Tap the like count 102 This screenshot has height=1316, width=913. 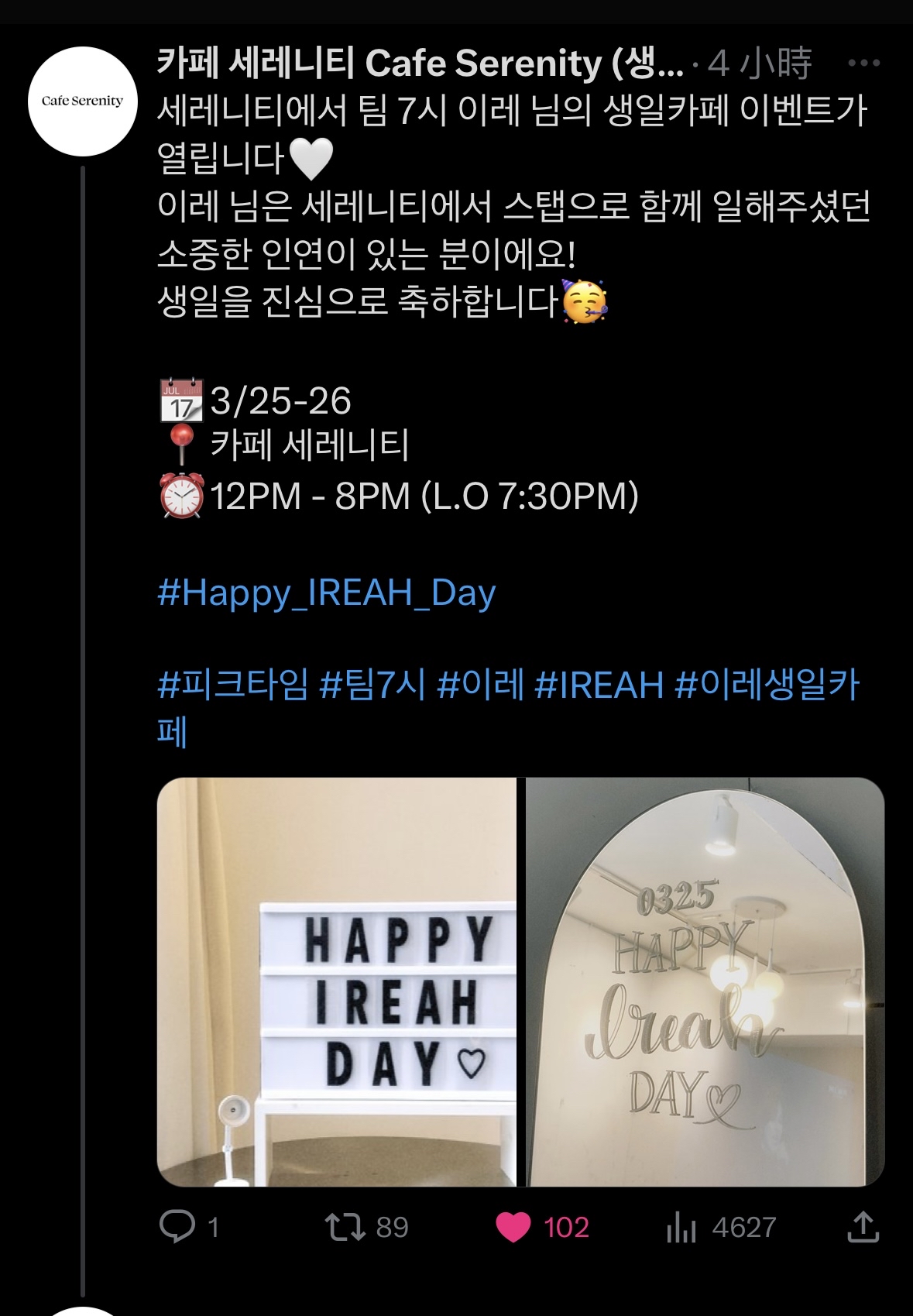point(566,1227)
